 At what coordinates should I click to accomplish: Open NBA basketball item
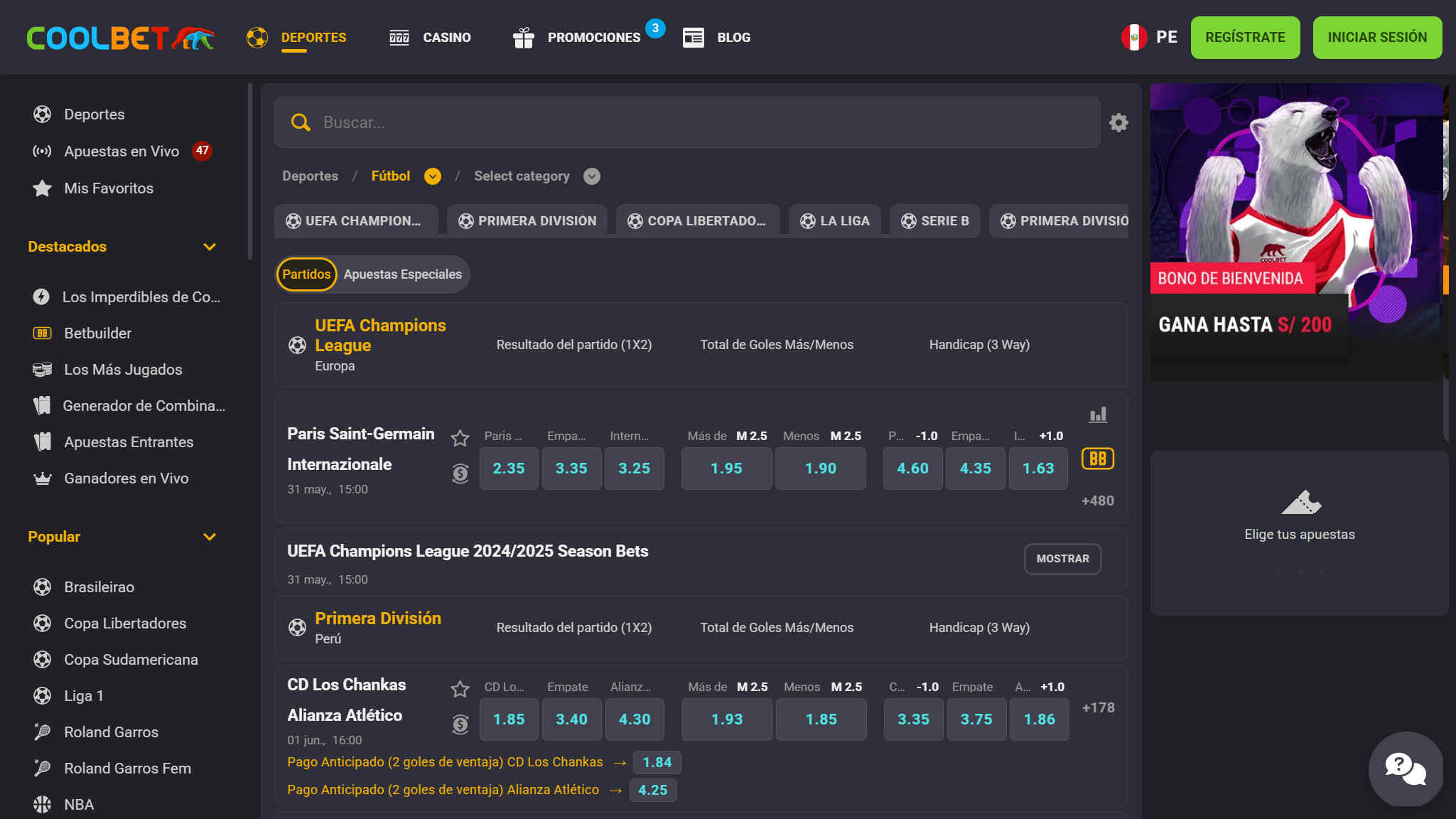(63, 804)
